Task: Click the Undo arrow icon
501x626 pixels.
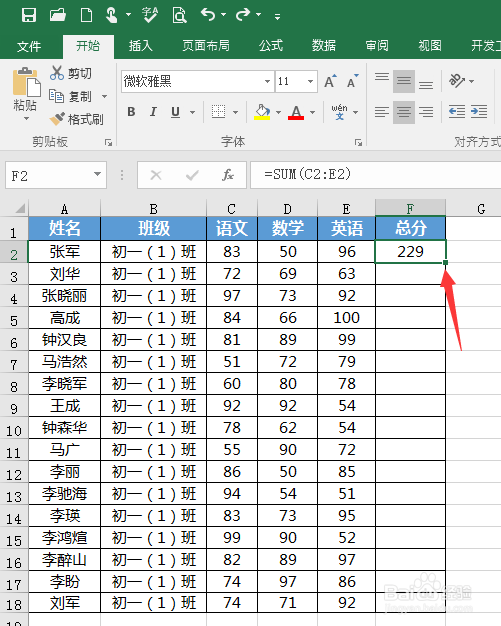Action: pos(208,15)
